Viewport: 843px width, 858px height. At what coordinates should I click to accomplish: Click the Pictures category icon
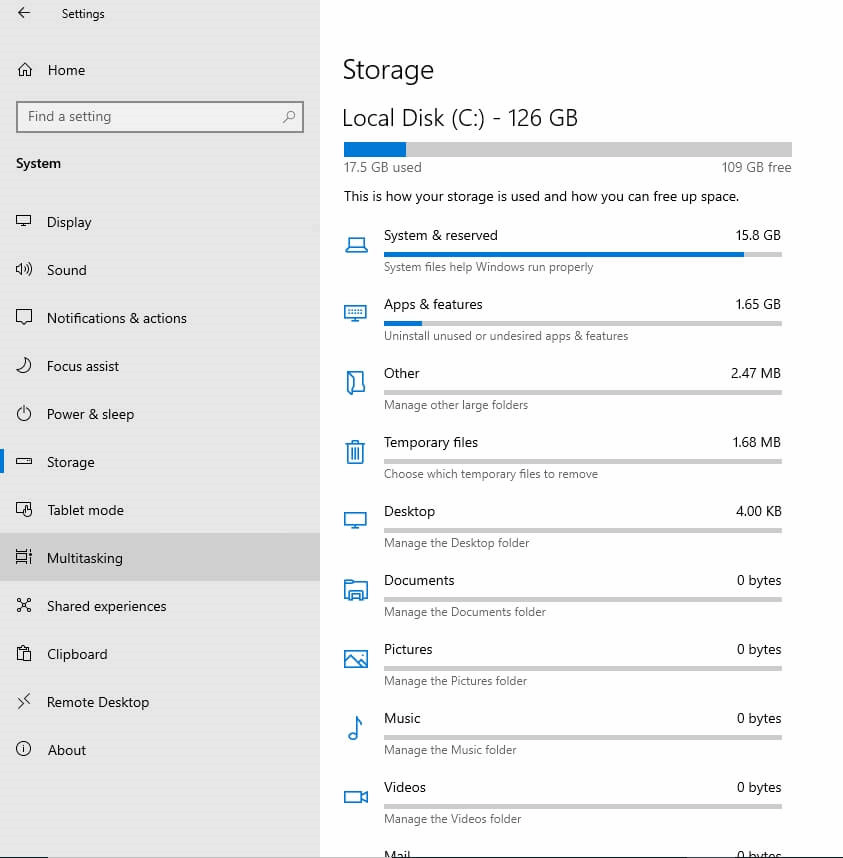tap(355, 658)
